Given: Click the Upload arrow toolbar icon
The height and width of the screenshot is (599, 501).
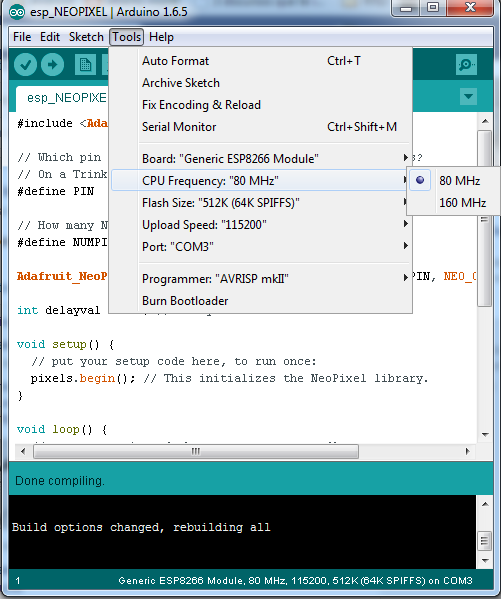Looking at the screenshot, I should (52, 65).
